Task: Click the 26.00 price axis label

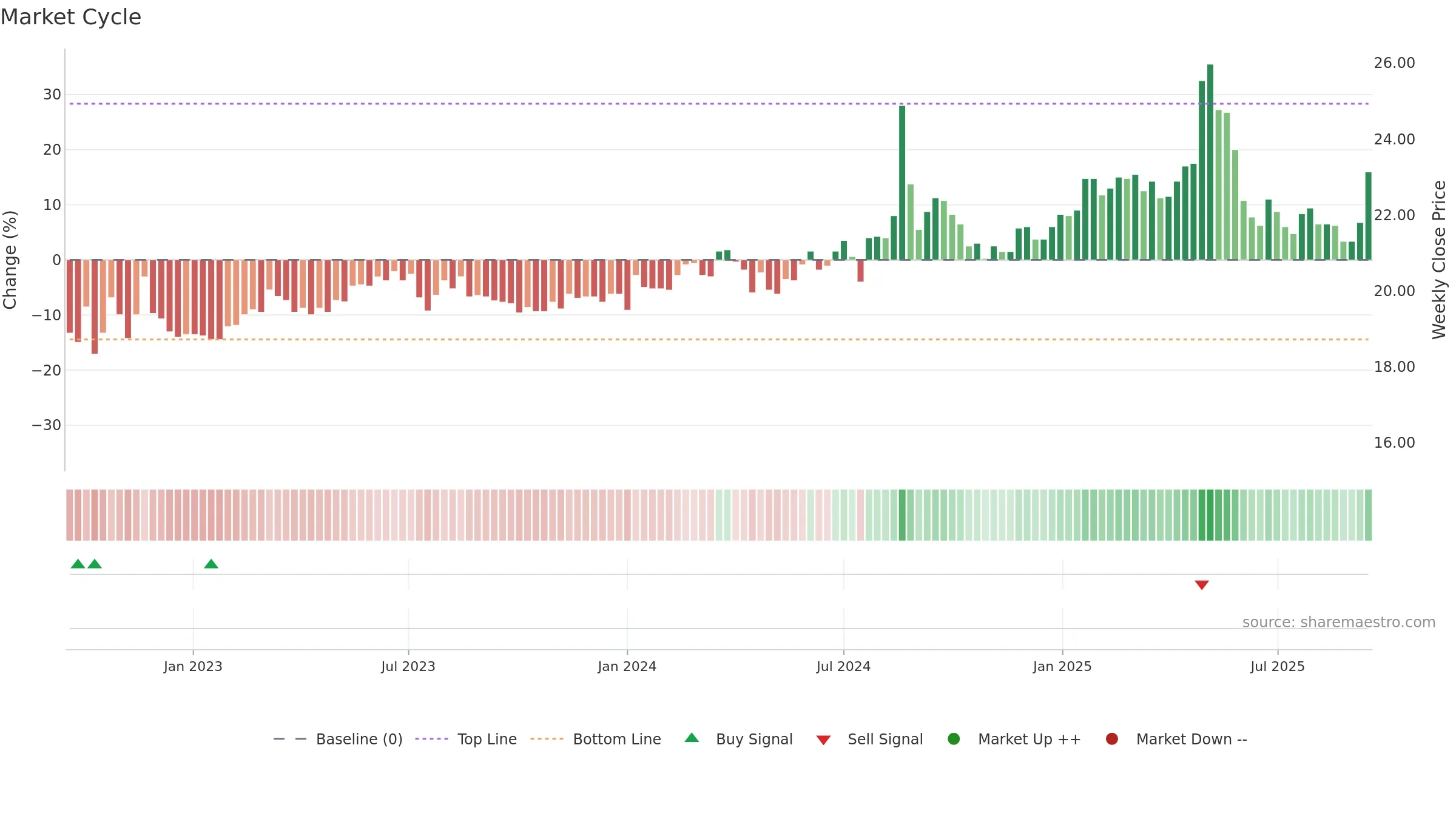Action: tap(1394, 63)
